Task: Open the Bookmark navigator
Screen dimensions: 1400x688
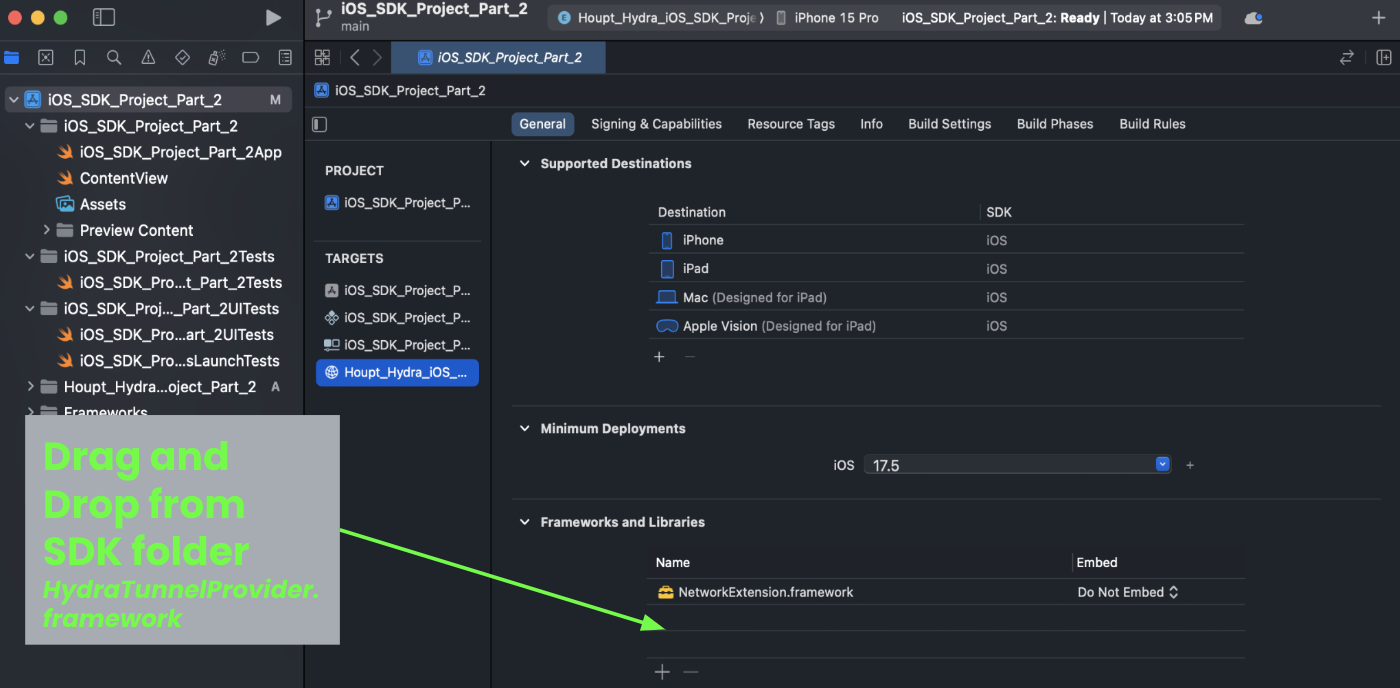Action: [x=80, y=57]
